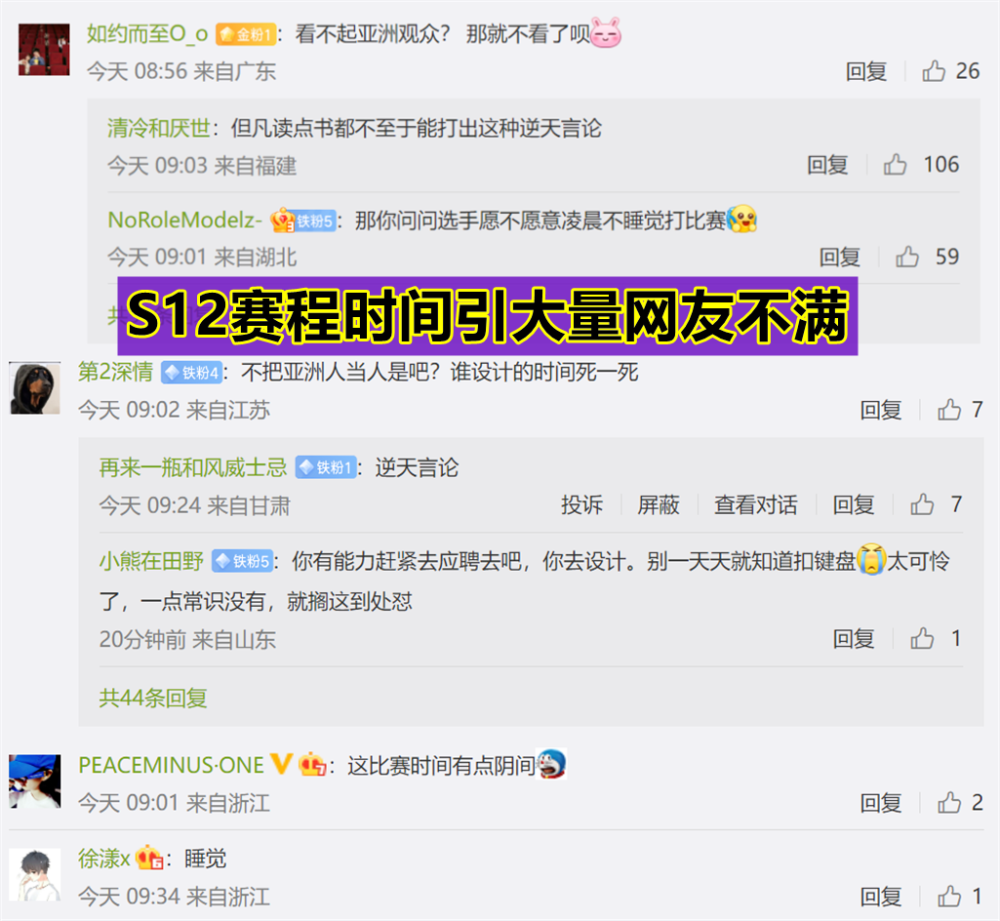This screenshot has height=921, width=1000.
Task: Like NoRoleModelz-'s reply with 59 likes
Action: [908, 256]
